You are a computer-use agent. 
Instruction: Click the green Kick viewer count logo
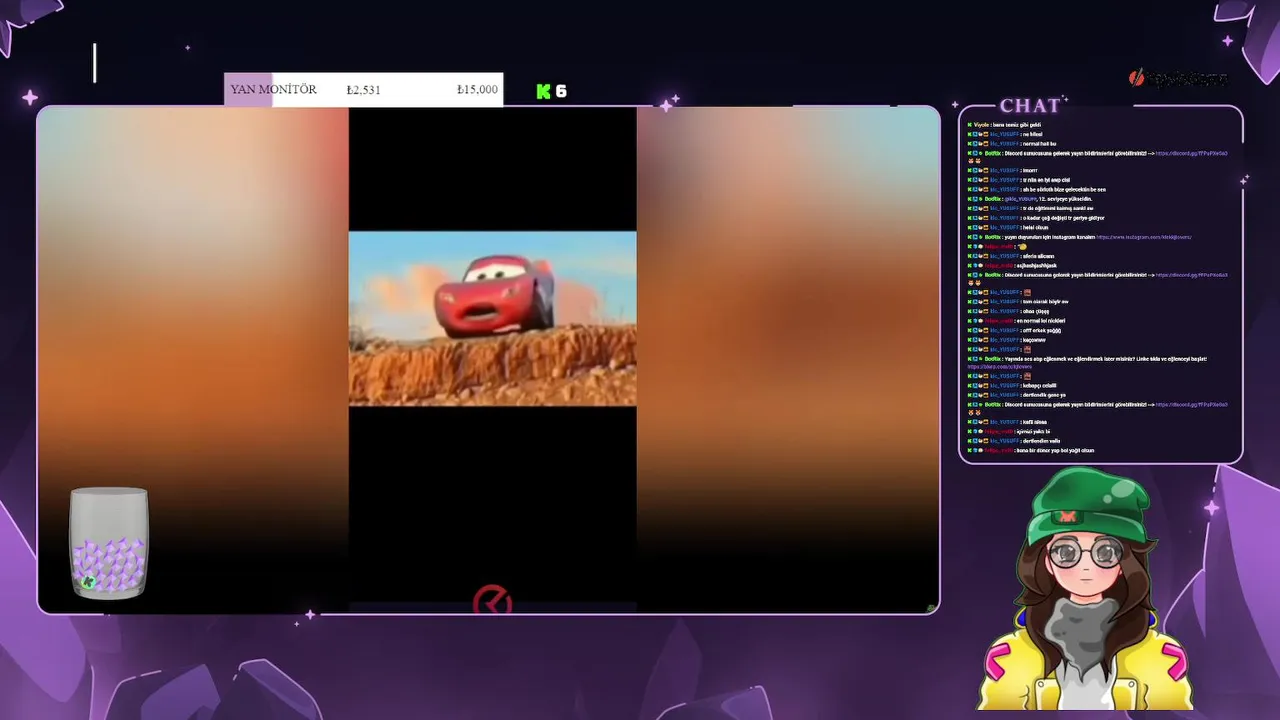[x=544, y=91]
